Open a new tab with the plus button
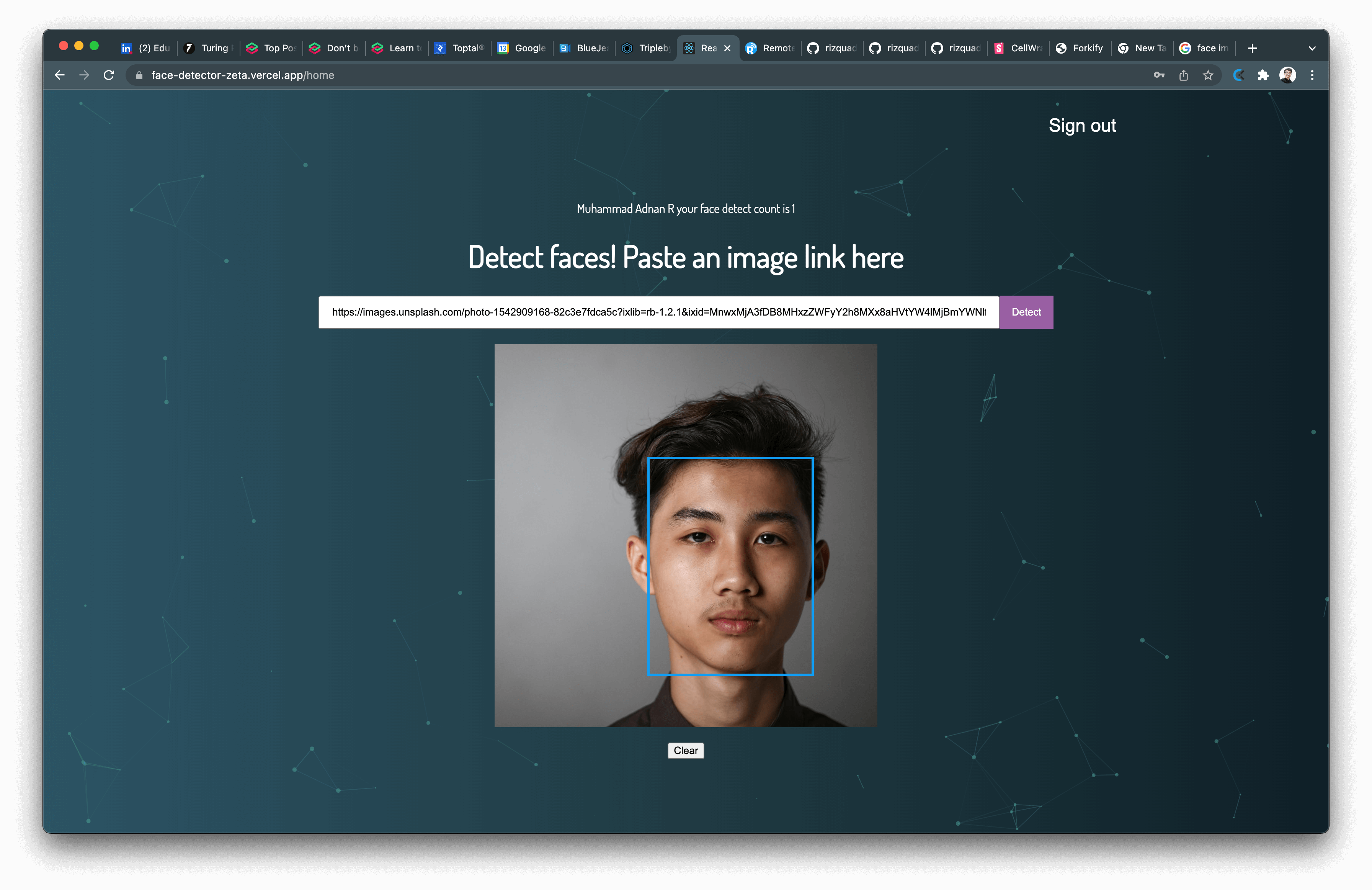Screen dimensions: 1372x890 pos(1252,48)
